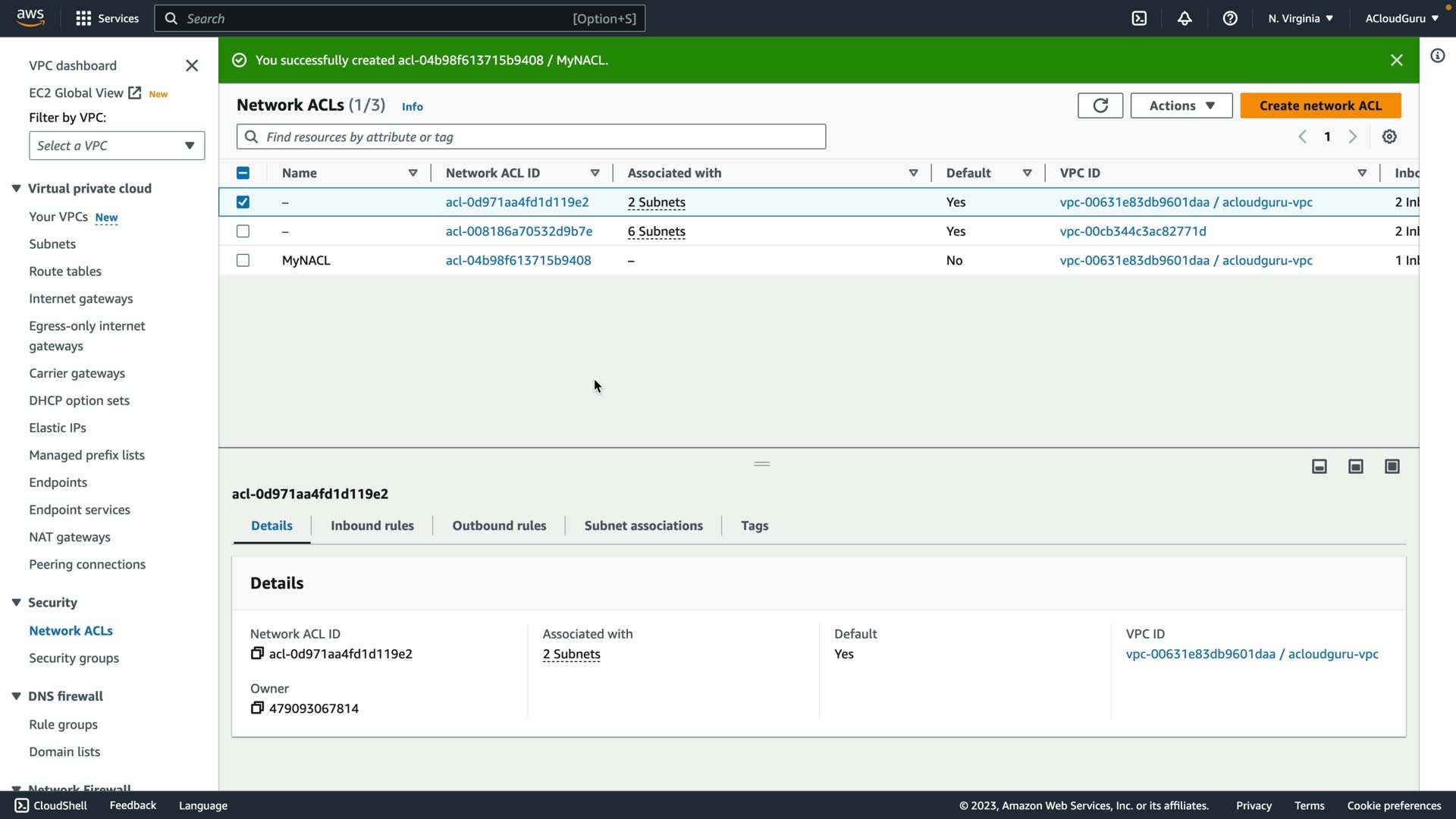The image size is (1456, 819).
Task: Click the refresh Network ACLs button
Action: (1100, 105)
